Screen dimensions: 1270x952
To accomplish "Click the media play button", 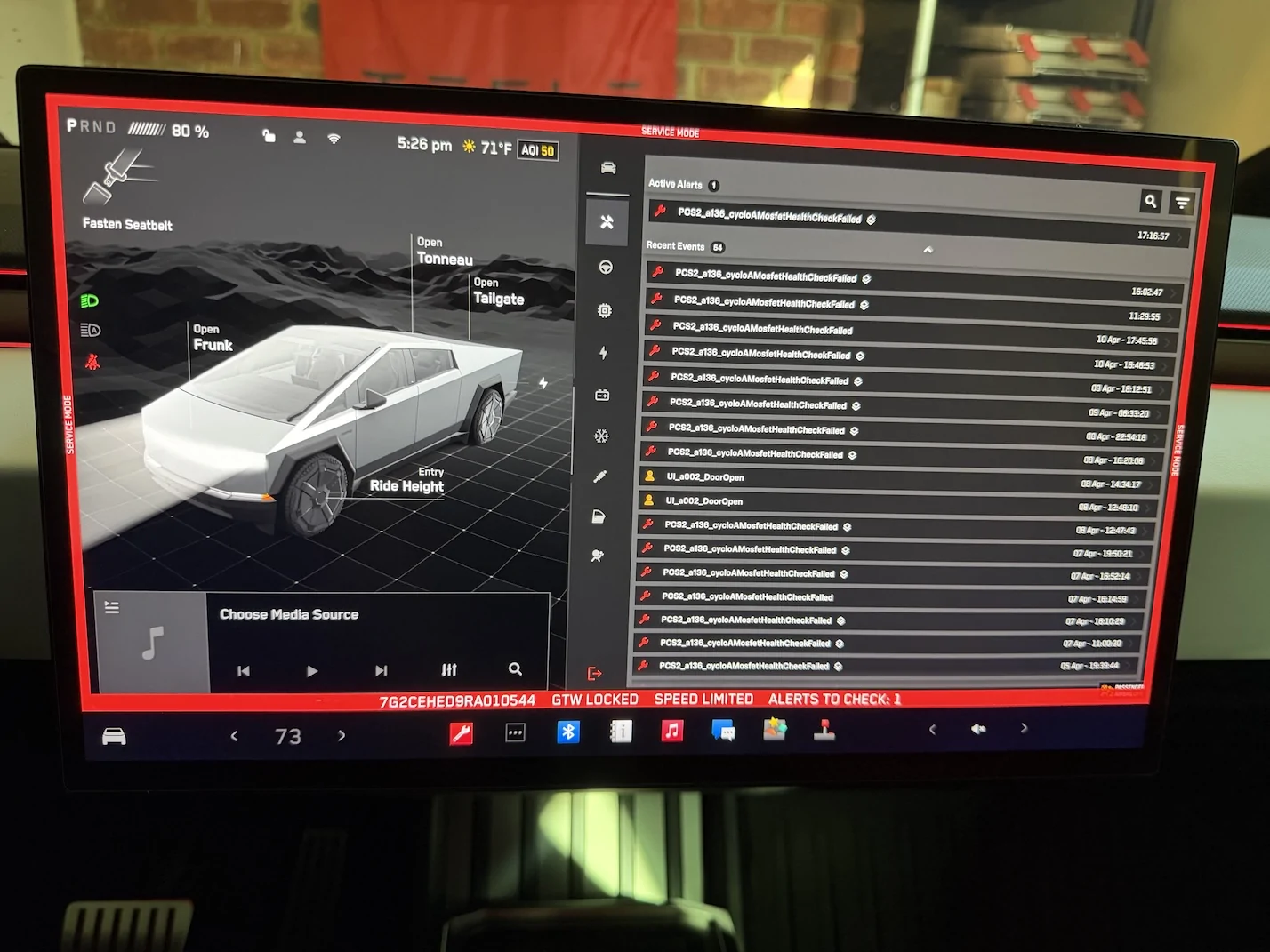I will coord(311,671).
